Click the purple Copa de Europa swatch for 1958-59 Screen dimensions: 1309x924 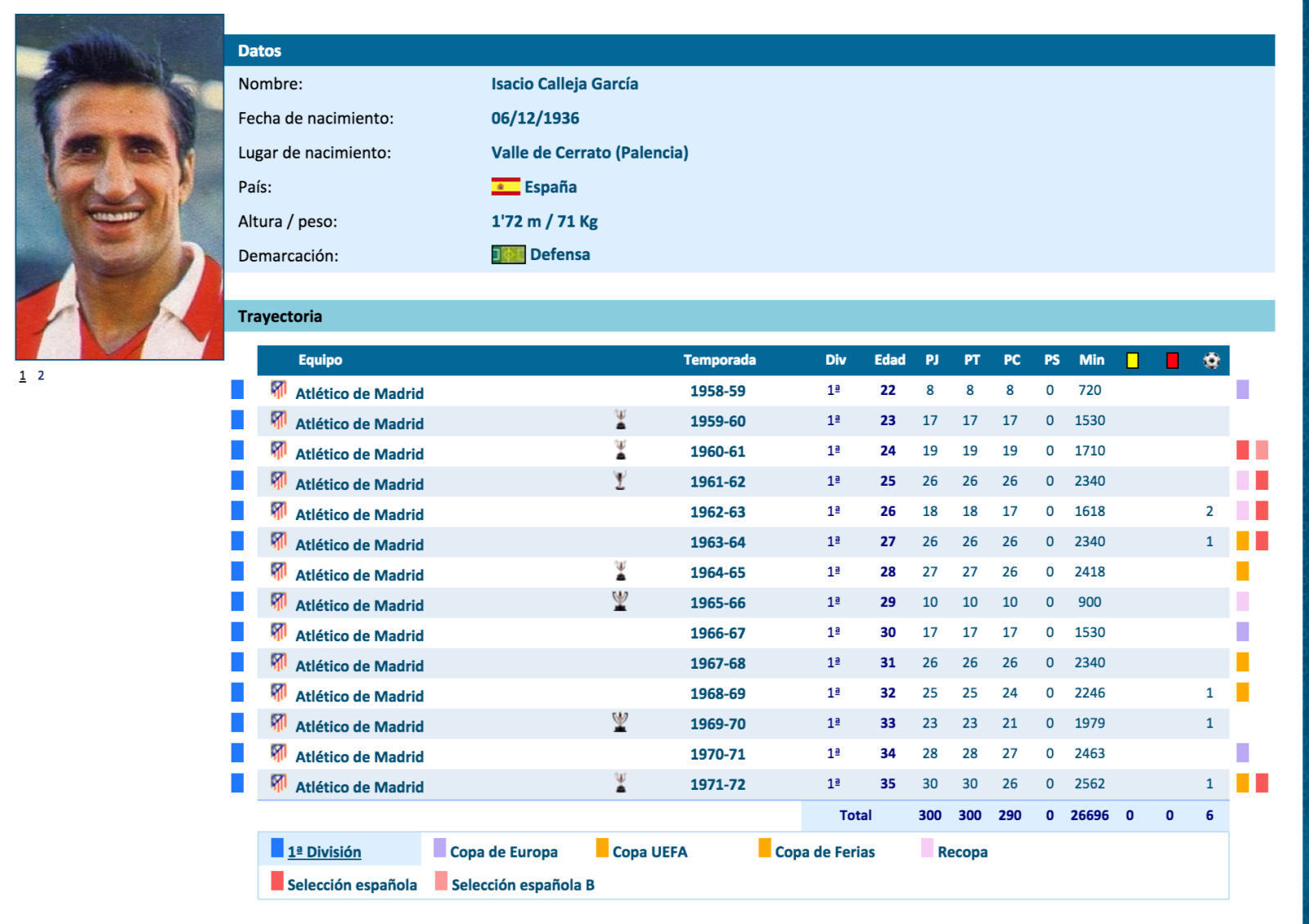point(1243,389)
